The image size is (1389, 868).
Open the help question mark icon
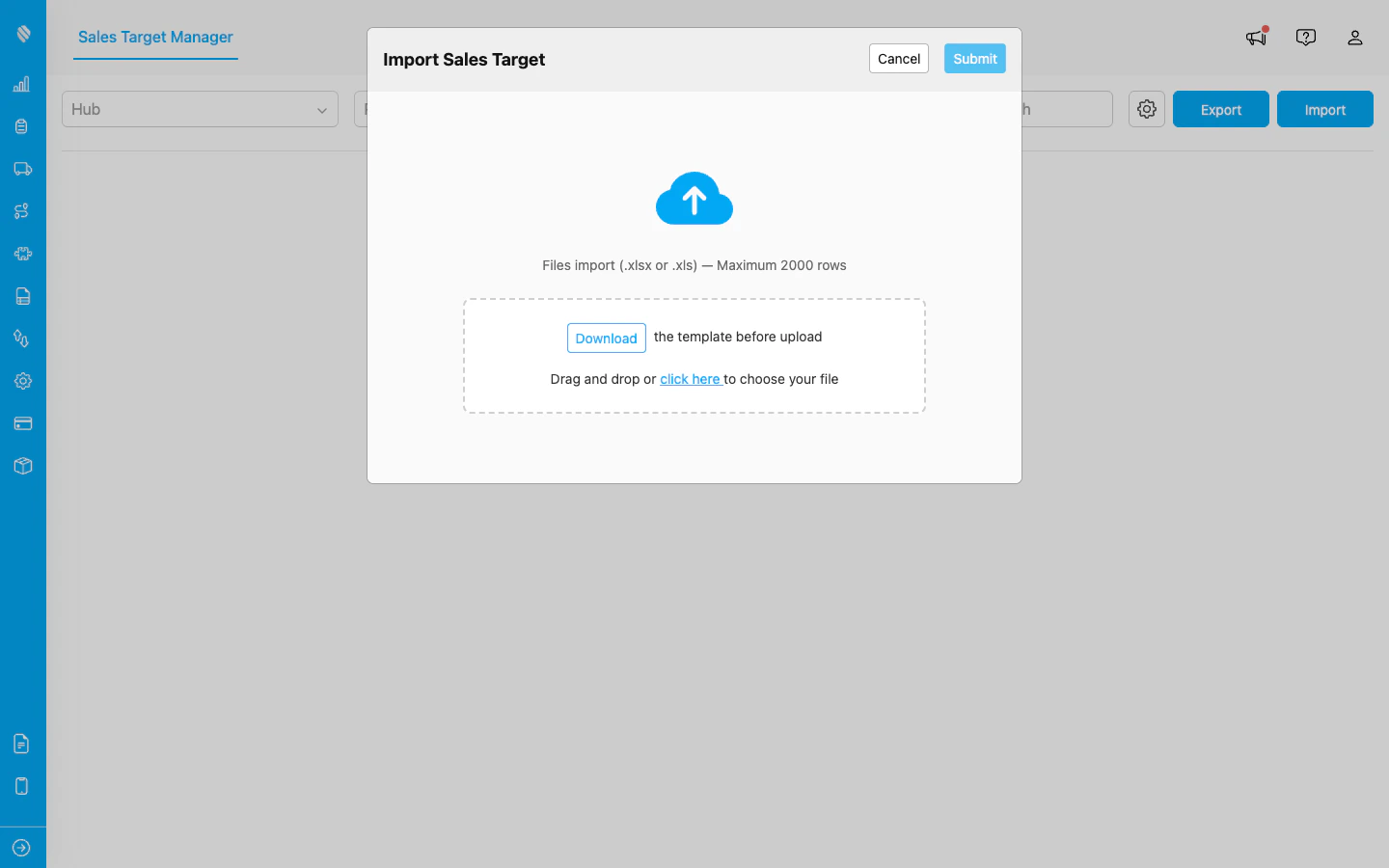click(1305, 37)
